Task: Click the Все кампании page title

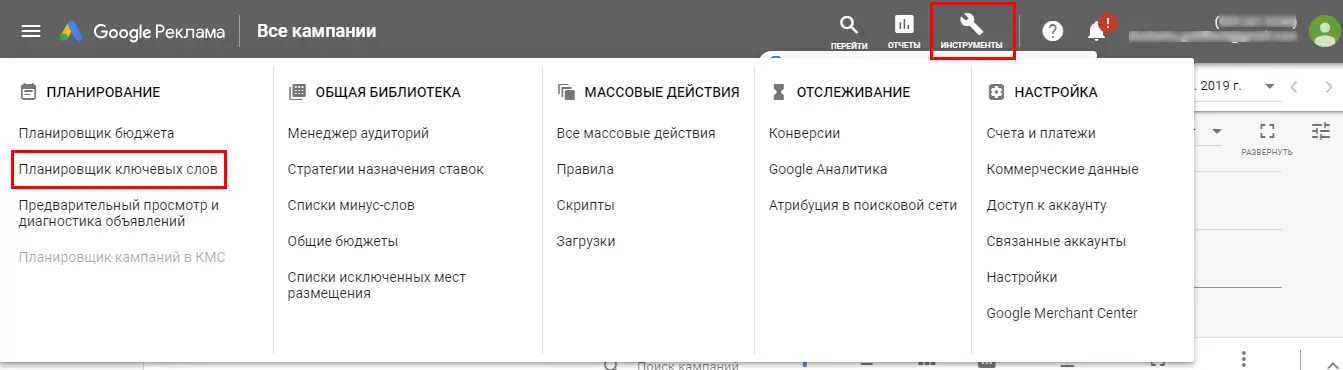Action: pos(317,31)
